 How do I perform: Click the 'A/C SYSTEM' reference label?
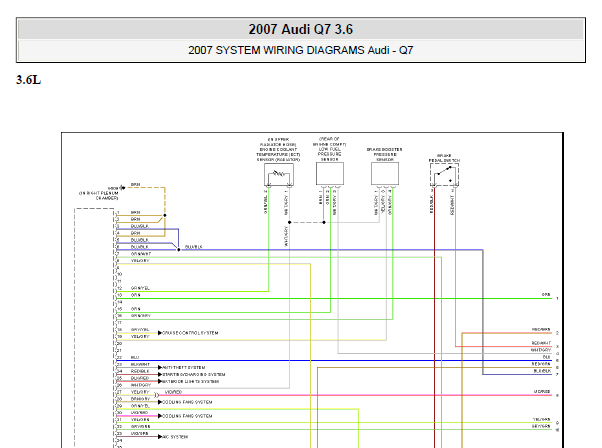pos(175,437)
